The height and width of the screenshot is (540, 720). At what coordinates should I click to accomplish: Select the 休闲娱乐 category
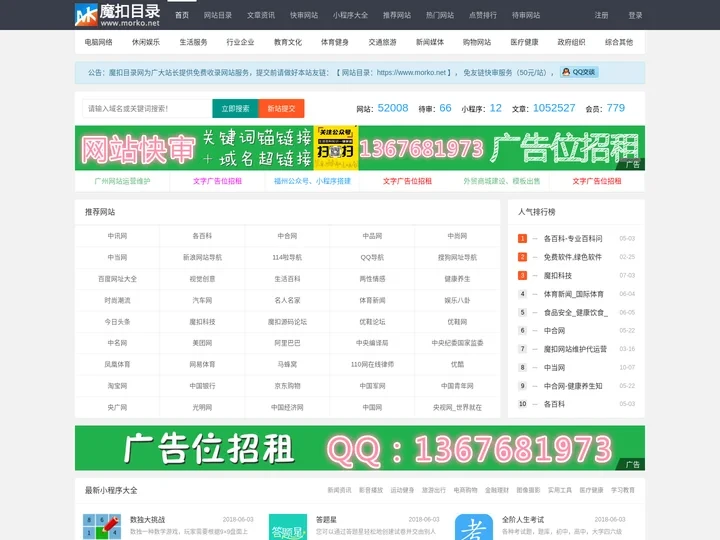146,42
